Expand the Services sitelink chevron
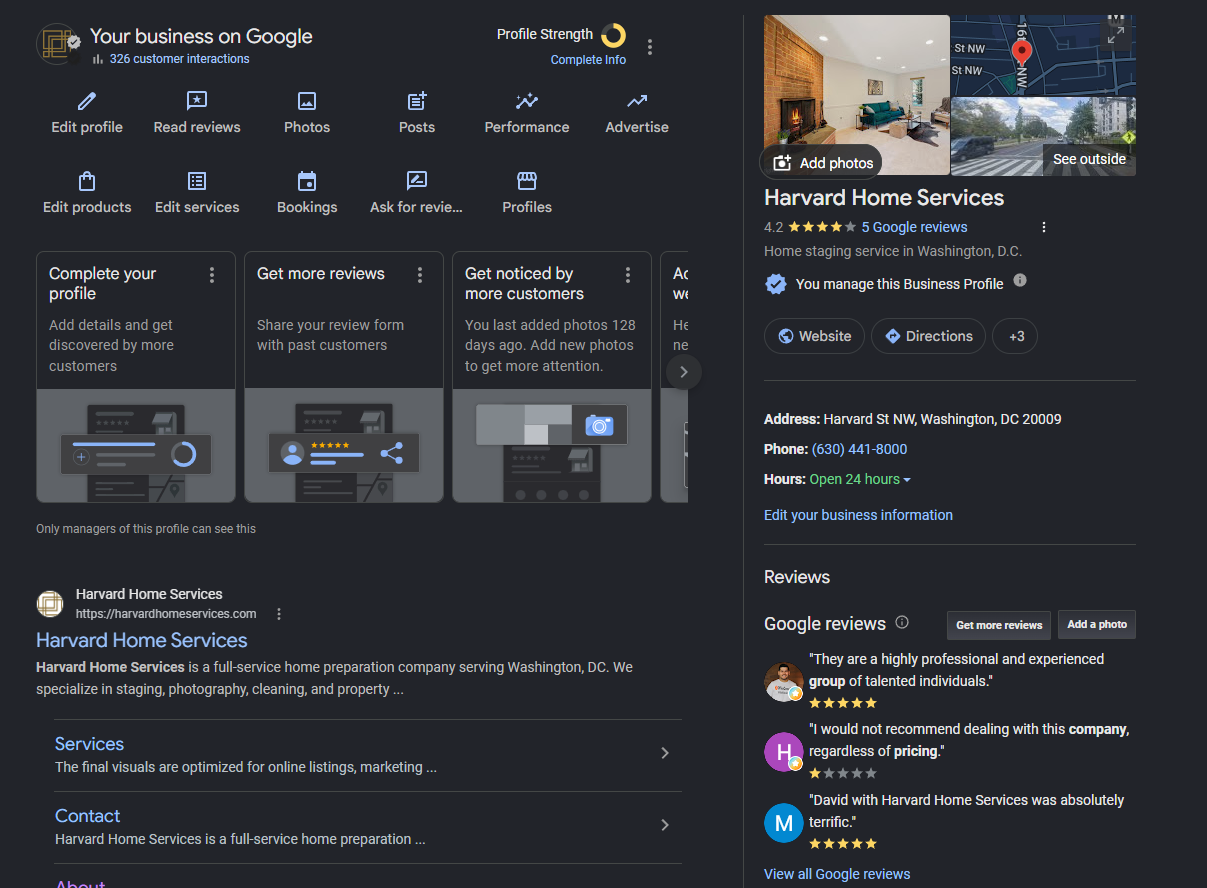 [665, 753]
